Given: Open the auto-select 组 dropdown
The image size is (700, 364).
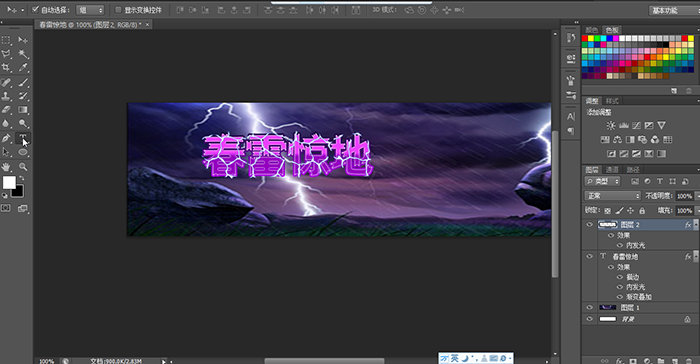Looking at the screenshot, I should click(x=90, y=10).
